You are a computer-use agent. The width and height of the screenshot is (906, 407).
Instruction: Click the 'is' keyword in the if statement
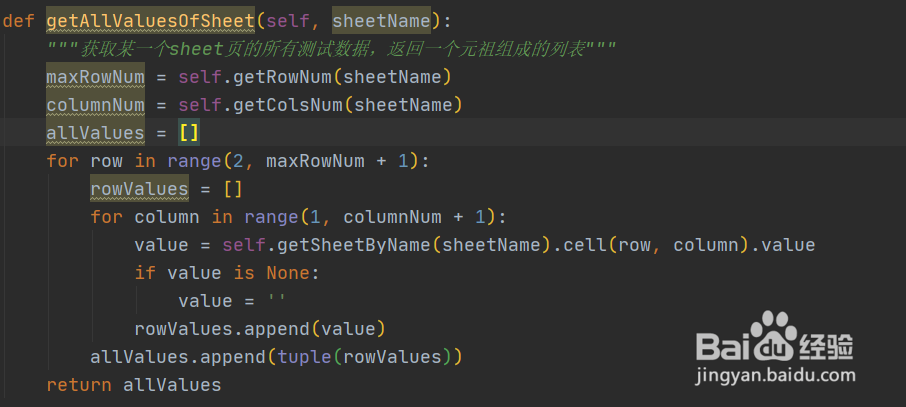click(x=244, y=273)
